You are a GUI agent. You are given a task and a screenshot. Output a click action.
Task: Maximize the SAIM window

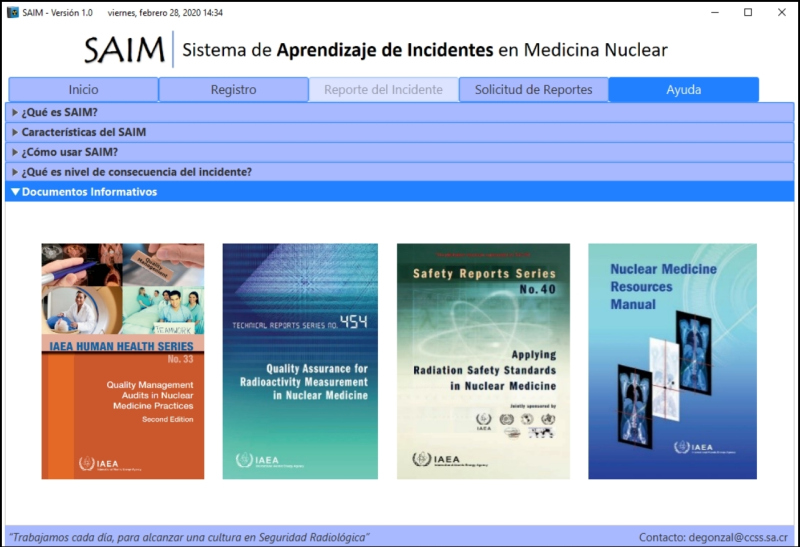(x=747, y=12)
